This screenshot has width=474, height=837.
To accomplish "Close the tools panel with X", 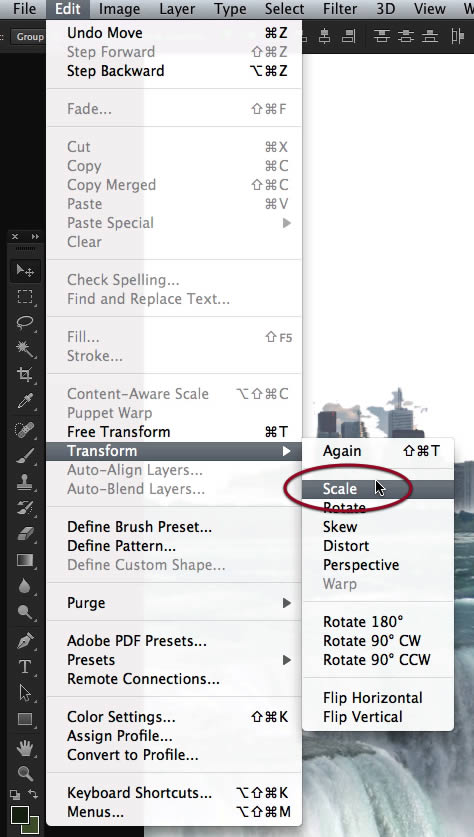I will (15, 236).
